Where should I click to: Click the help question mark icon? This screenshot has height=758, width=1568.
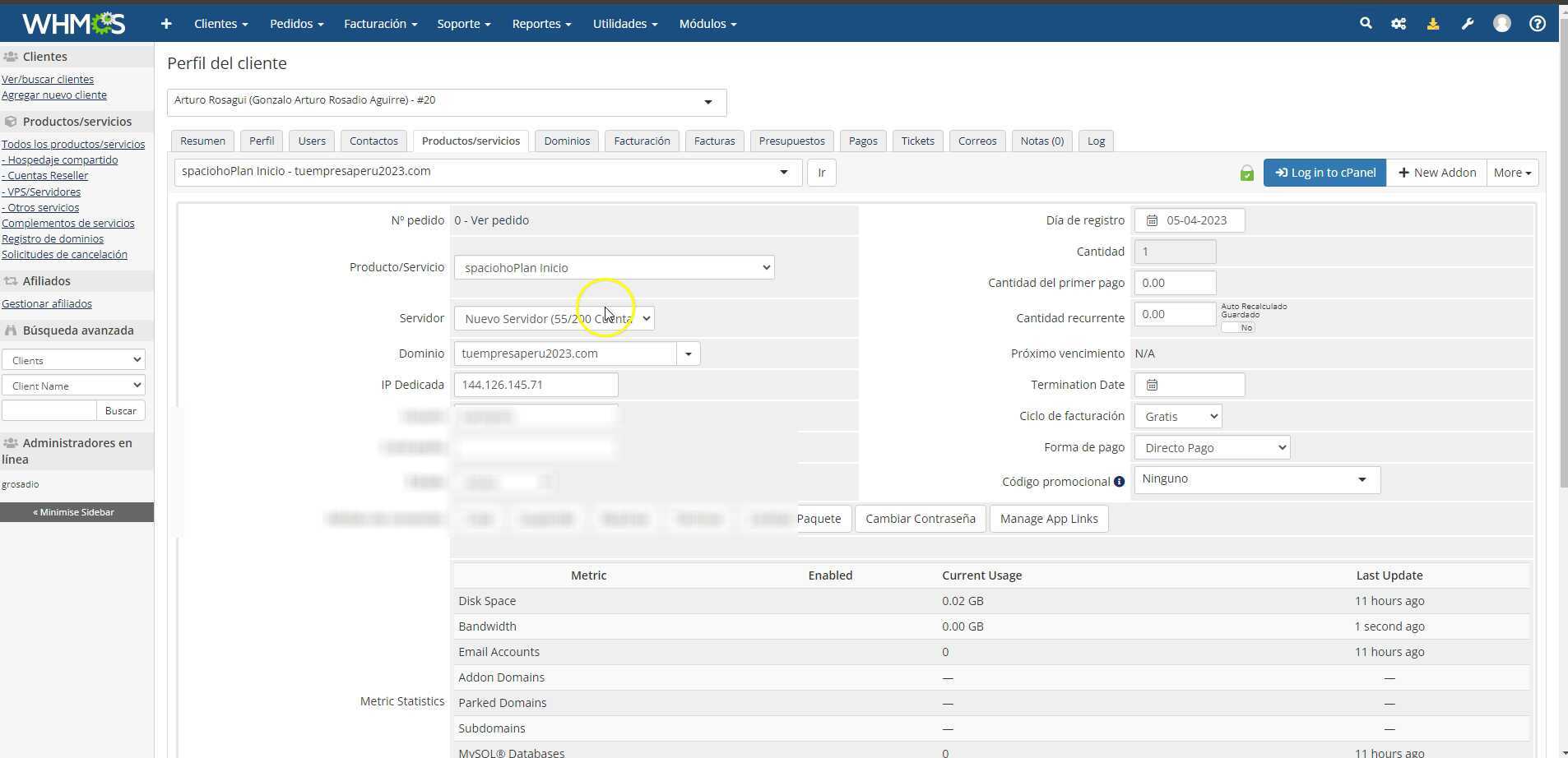coord(1537,24)
